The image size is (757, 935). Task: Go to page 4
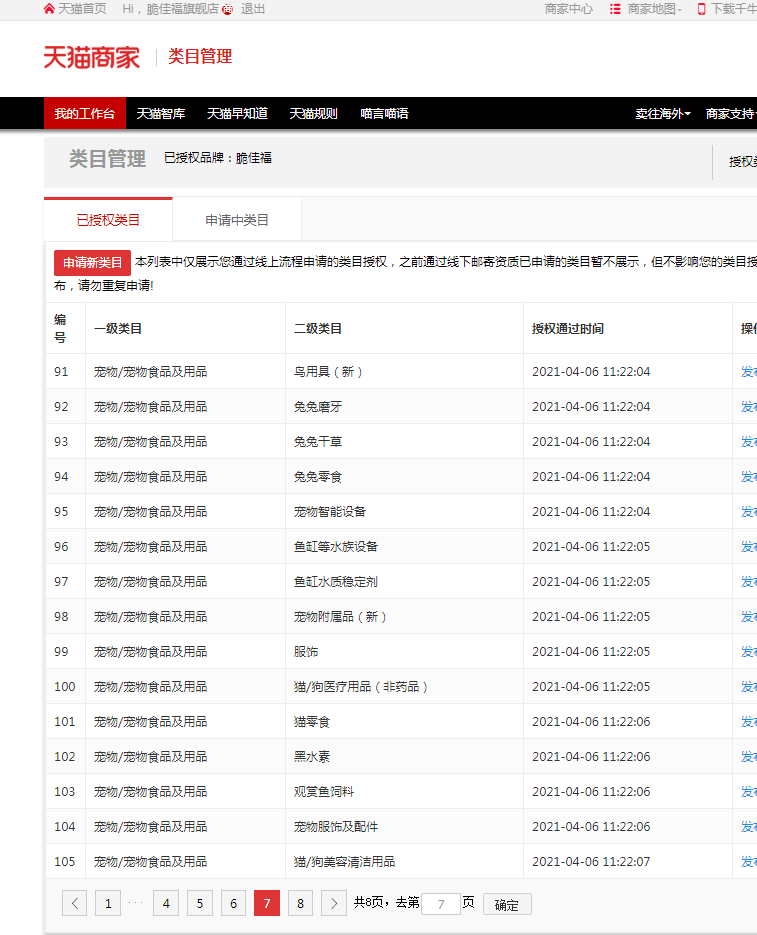click(166, 903)
